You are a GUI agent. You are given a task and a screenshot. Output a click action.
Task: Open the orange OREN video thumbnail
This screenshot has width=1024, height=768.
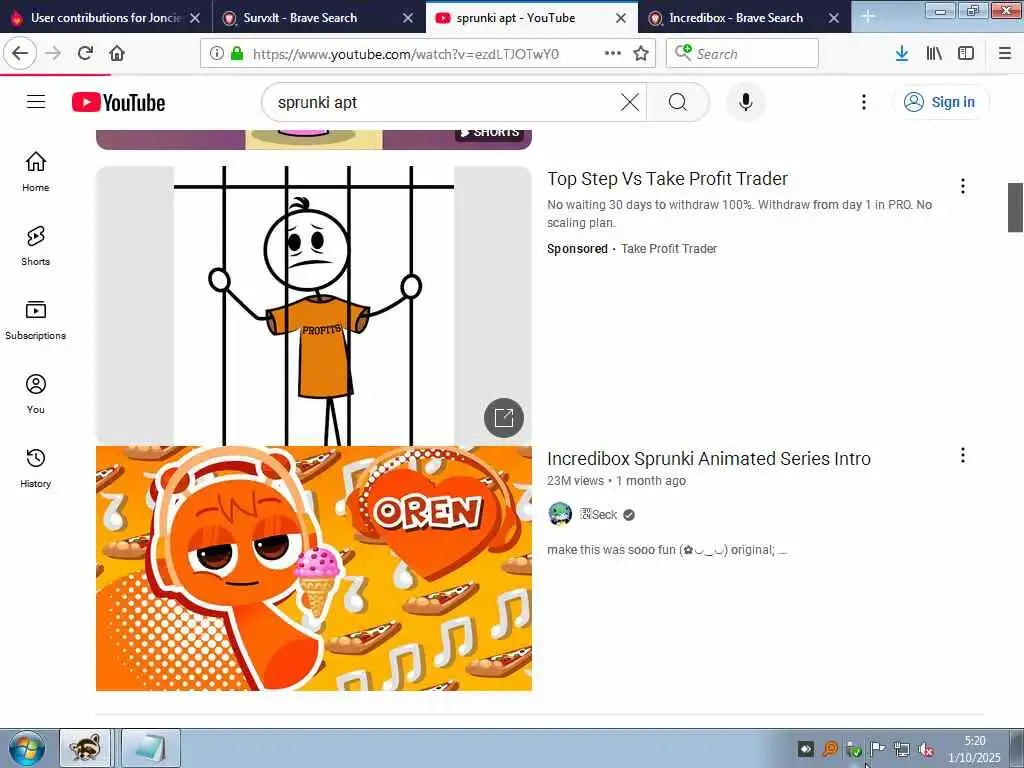click(313, 568)
